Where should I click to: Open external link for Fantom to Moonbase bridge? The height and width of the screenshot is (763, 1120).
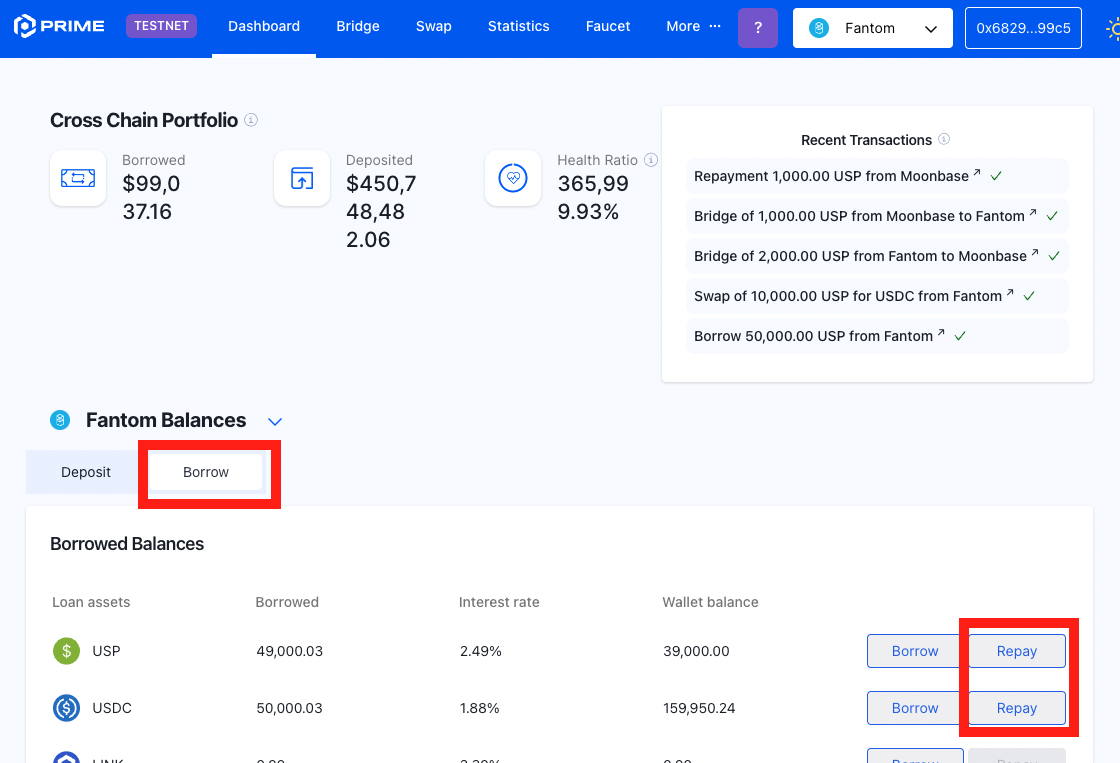[1035, 253]
